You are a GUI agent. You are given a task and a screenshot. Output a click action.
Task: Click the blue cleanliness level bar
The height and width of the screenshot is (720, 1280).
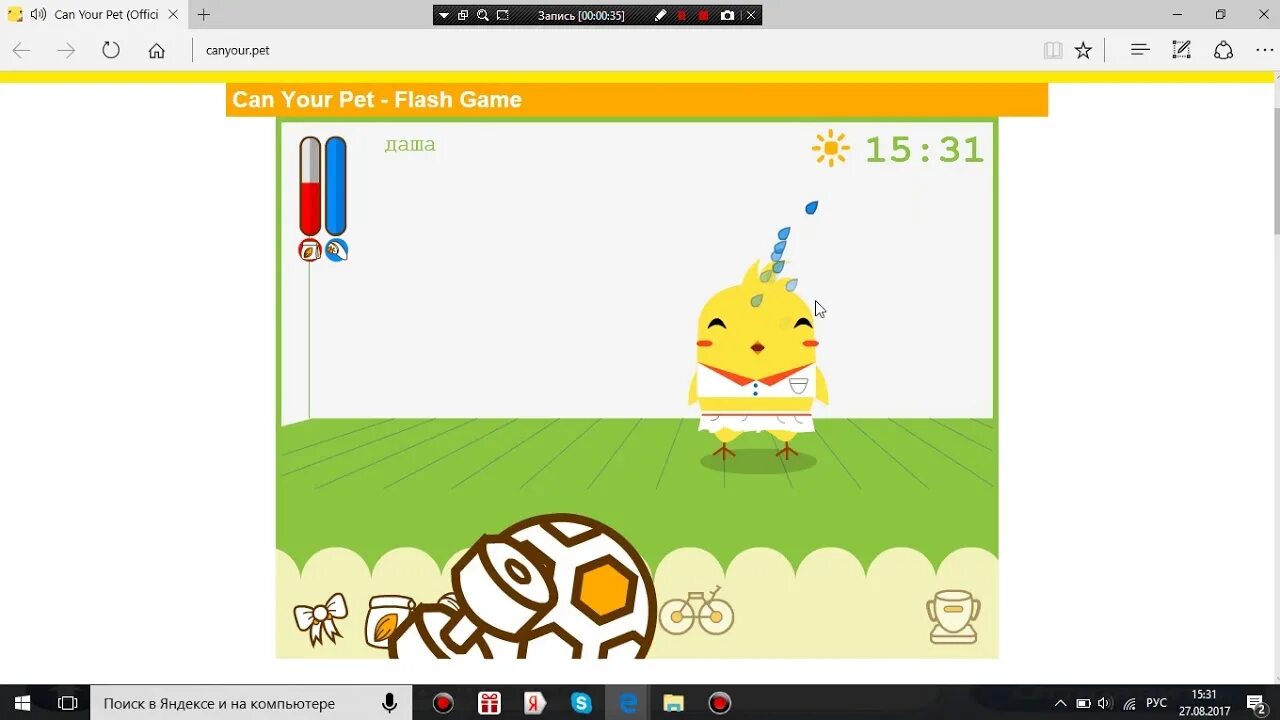pyautogui.click(x=336, y=186)
